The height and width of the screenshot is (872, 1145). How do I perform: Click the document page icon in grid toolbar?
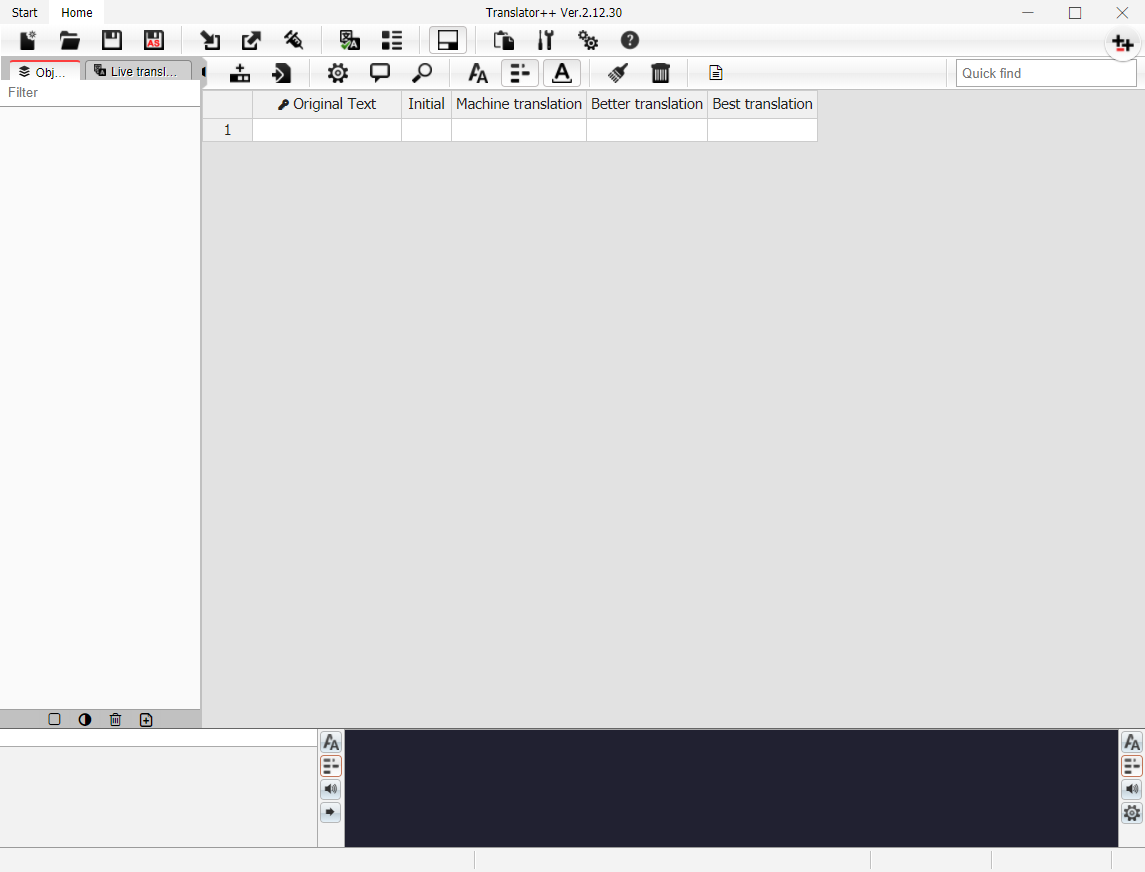[716, 73]
